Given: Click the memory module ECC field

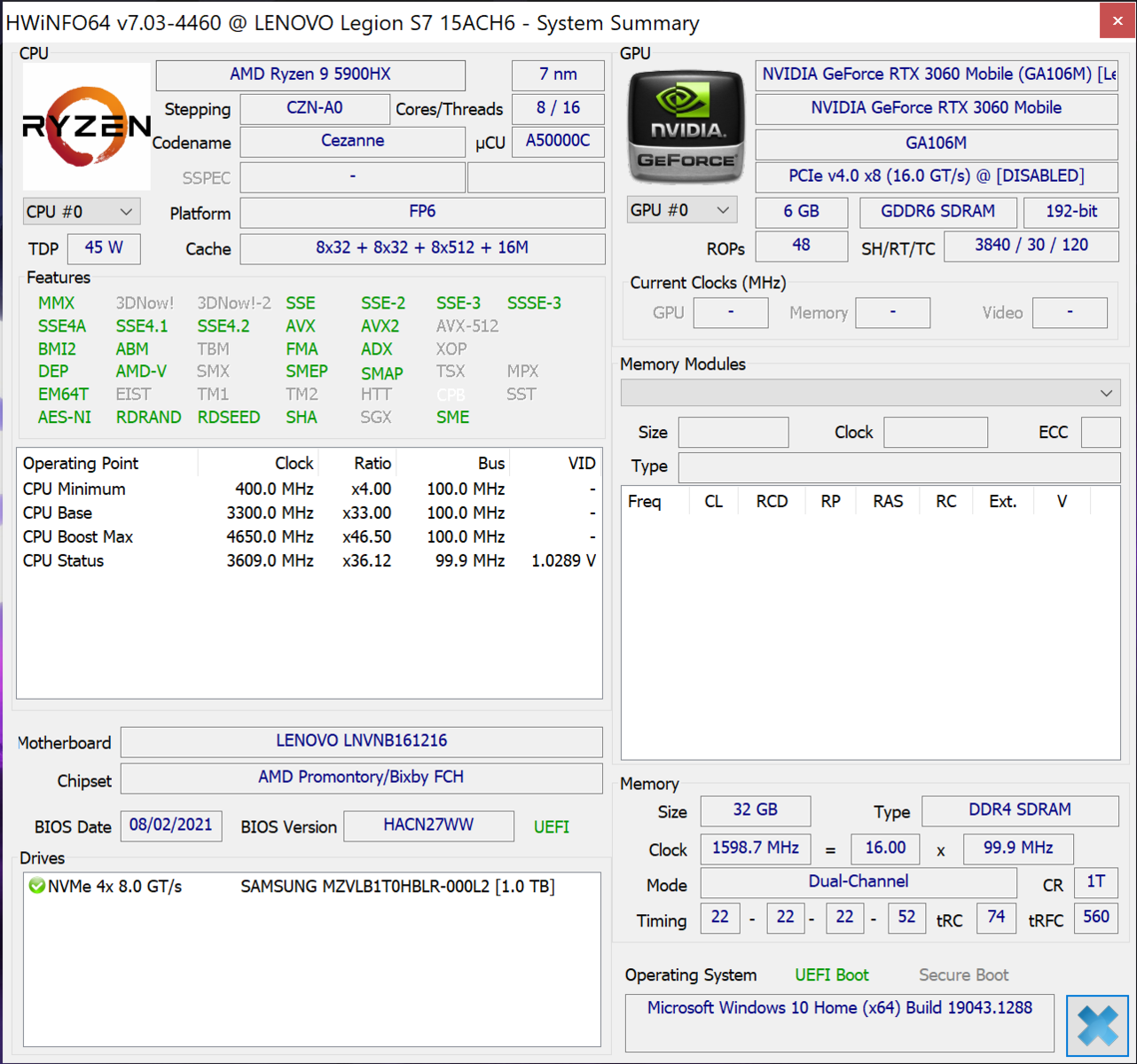Looking at the screenshot, I should tap(1101, 432).
